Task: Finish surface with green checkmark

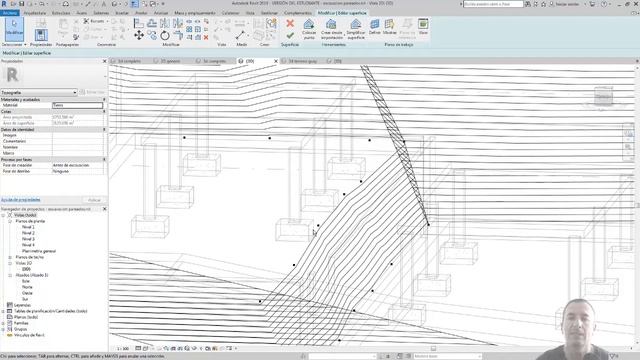Action: coord(290,36)
